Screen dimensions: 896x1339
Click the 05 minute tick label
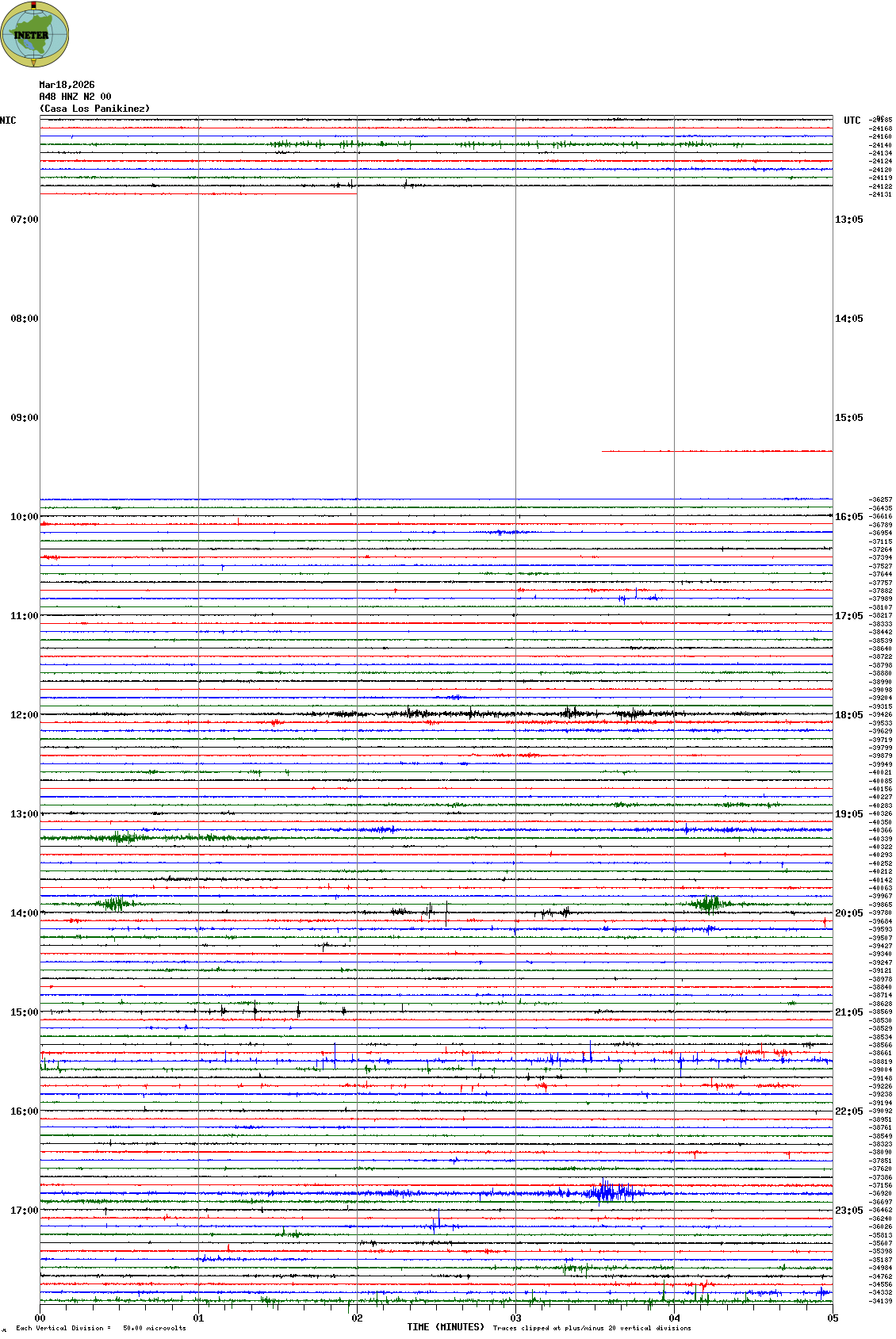(833, 1318)
